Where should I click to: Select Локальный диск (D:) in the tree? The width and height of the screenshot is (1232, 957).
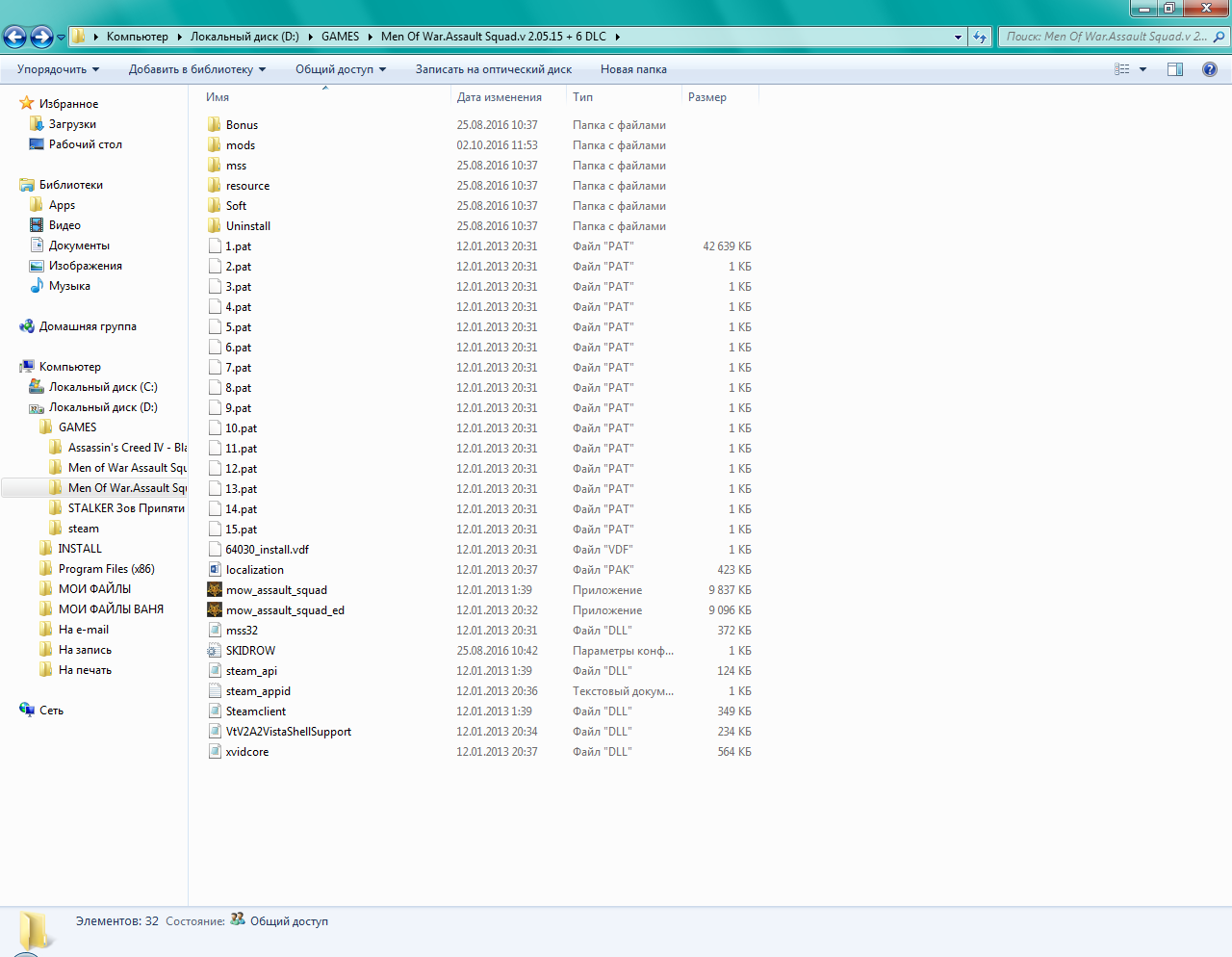[103, 407]
